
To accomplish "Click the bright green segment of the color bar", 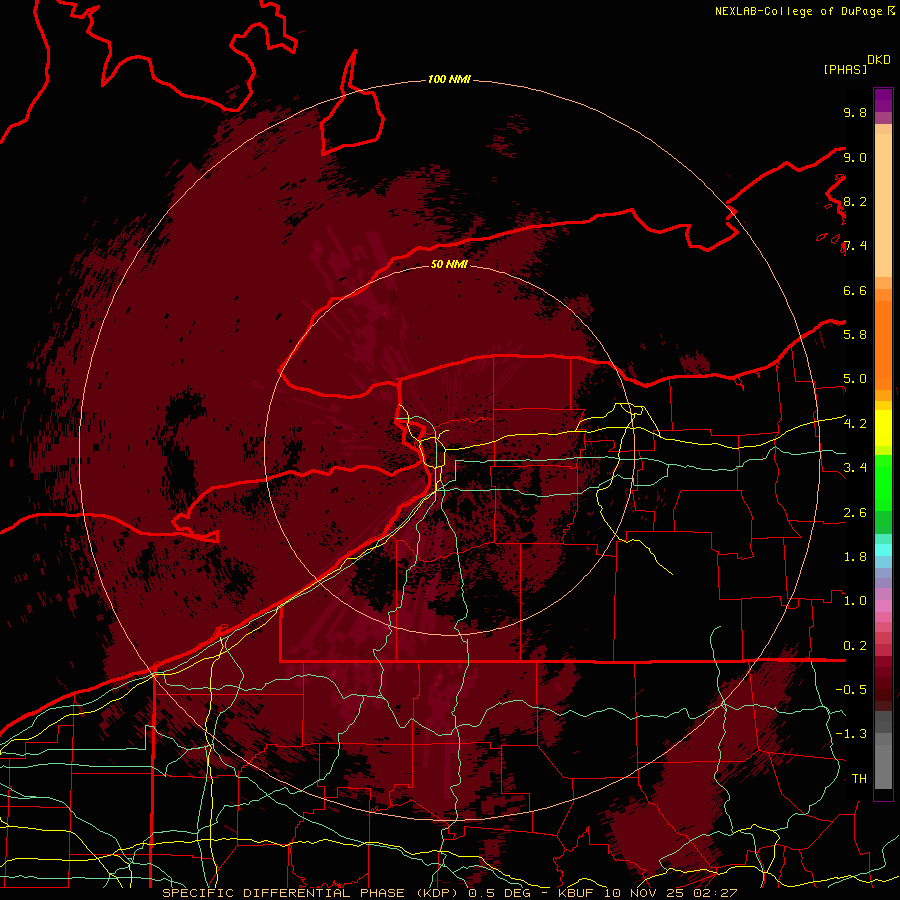I will (883, 482).
